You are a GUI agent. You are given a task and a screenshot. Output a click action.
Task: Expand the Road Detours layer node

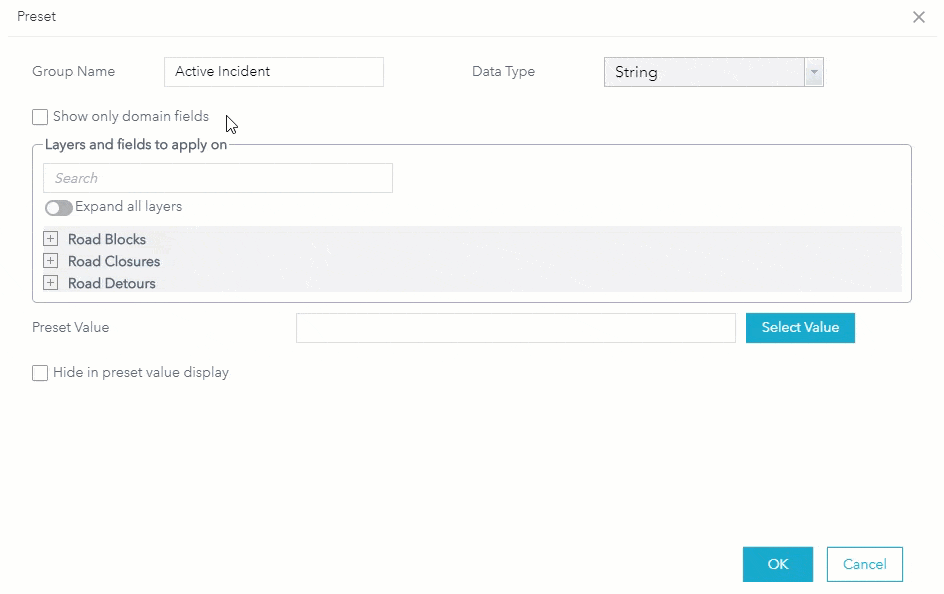(50, 283)
